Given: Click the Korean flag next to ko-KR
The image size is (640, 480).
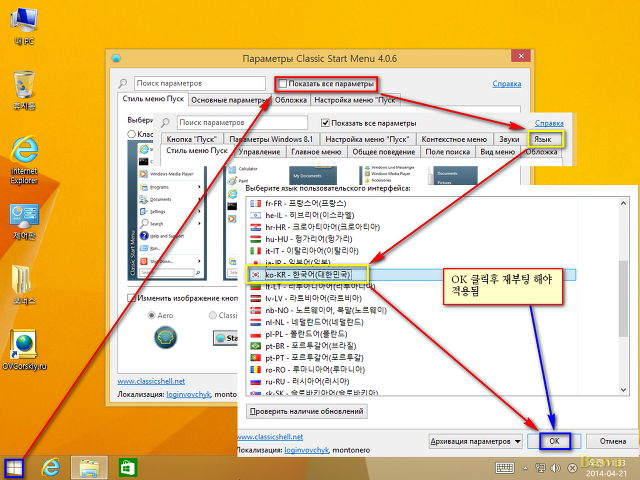Looking at the screenshot, I should 256,275.
